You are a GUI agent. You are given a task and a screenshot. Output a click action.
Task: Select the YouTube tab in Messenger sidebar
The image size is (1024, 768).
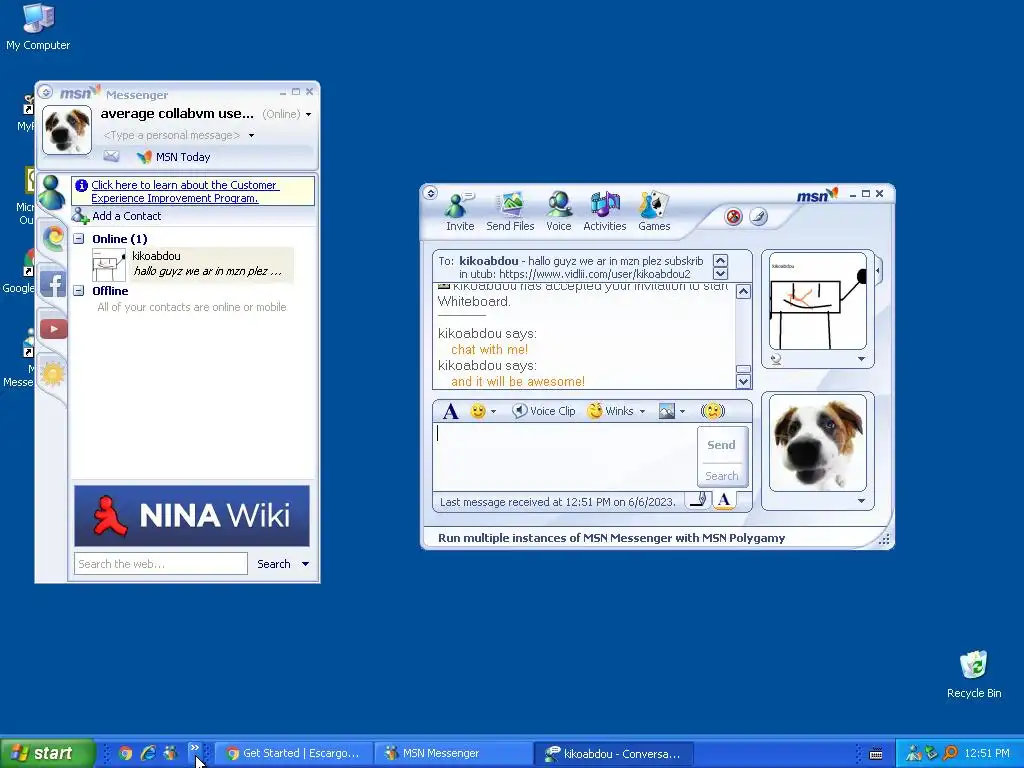(54, 328)
